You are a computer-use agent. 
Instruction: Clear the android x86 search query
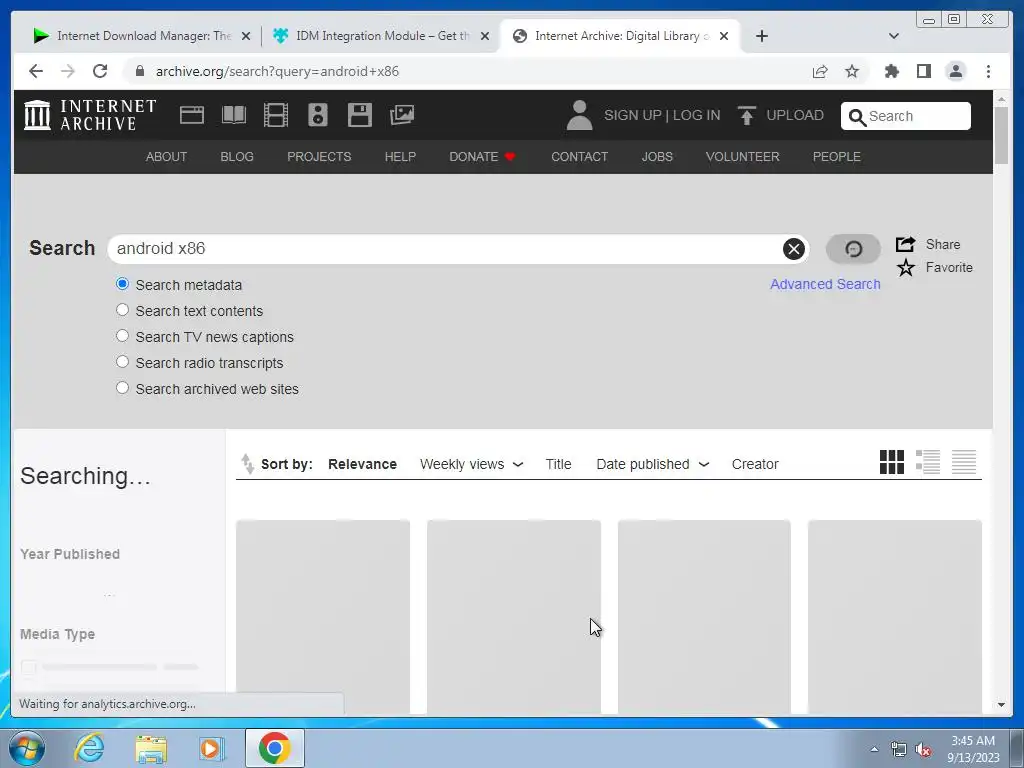coord(793,249)
